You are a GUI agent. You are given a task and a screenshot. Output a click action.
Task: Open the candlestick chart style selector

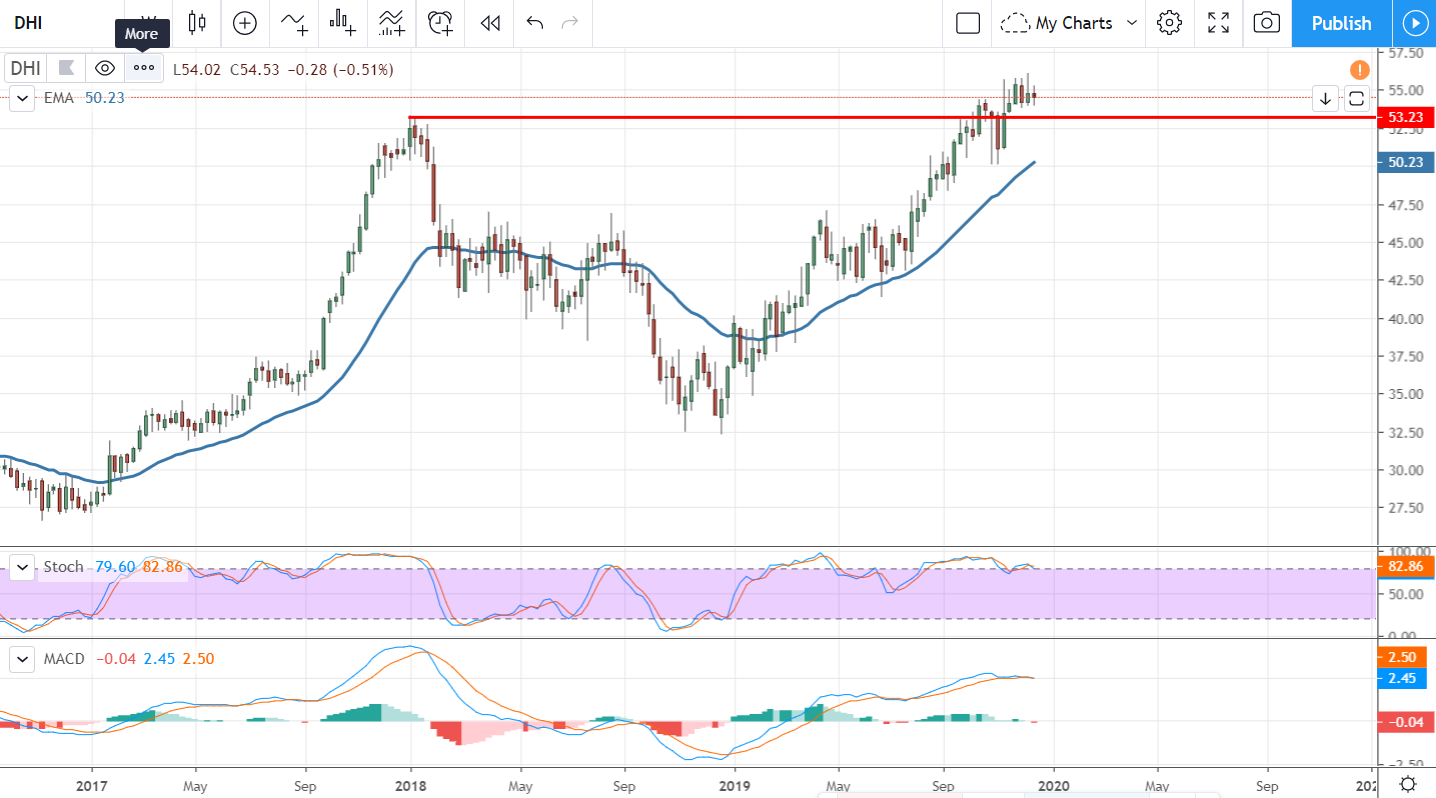196,23
